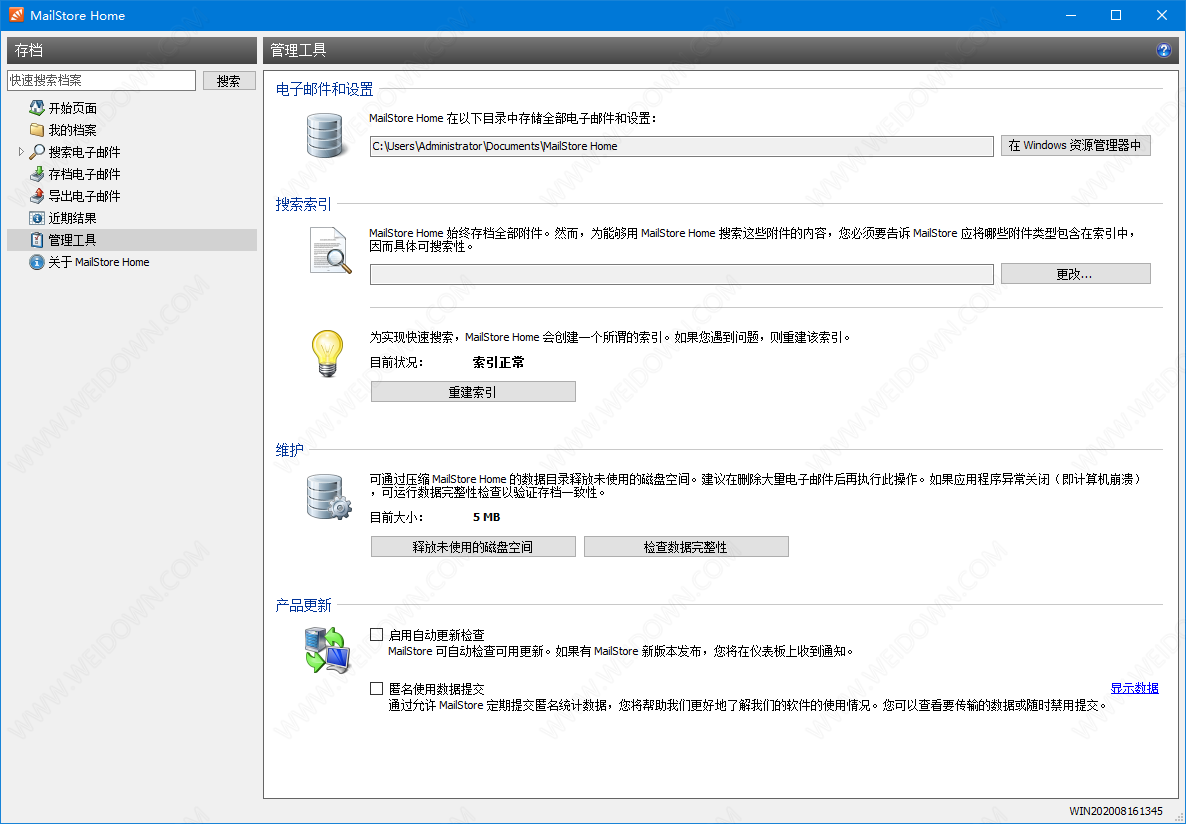Screen dimensions: 1186x824
Task: Expand the 搜索电子邮件 tree node arrow
Action: pos(20,152)
